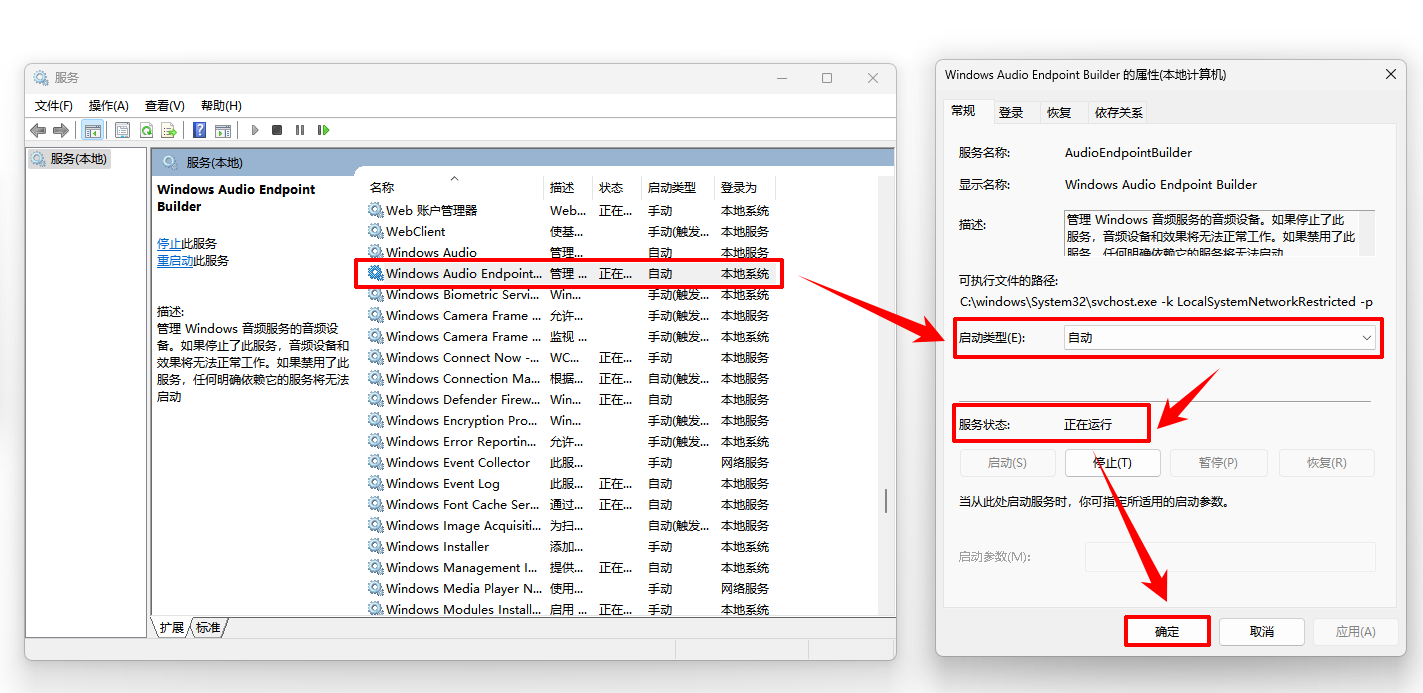Open the 操作(A) menu
This screenshot has width=1423, height=693.
point(109,105)
